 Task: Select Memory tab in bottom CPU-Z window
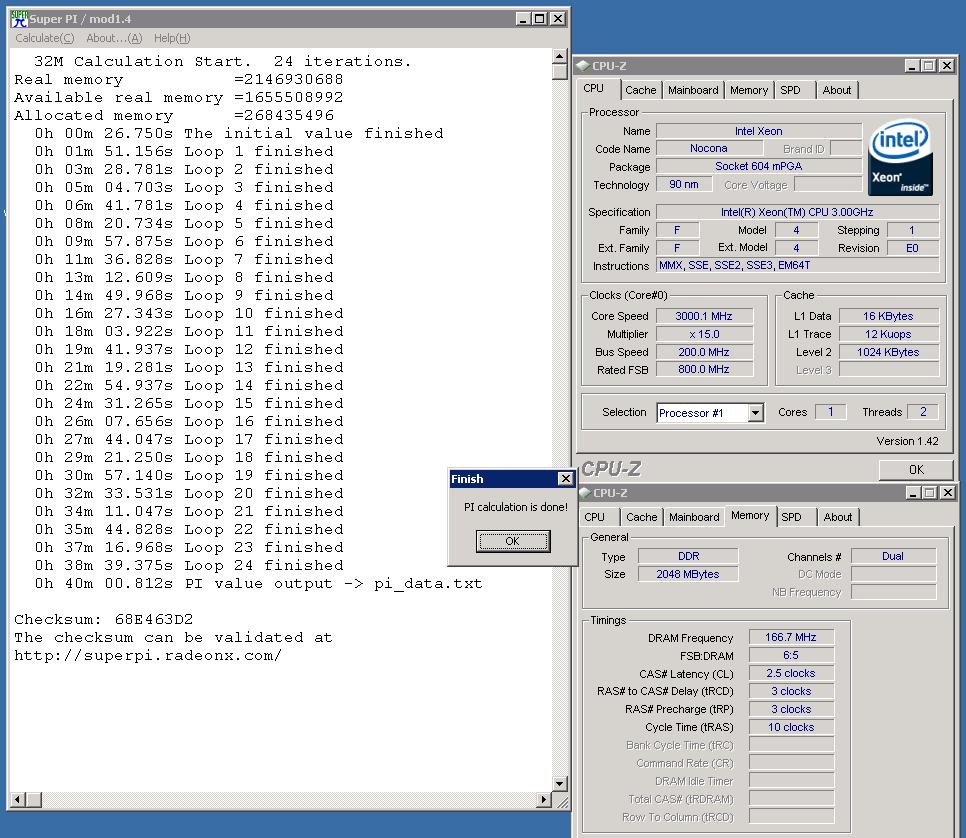coord(750,515)
